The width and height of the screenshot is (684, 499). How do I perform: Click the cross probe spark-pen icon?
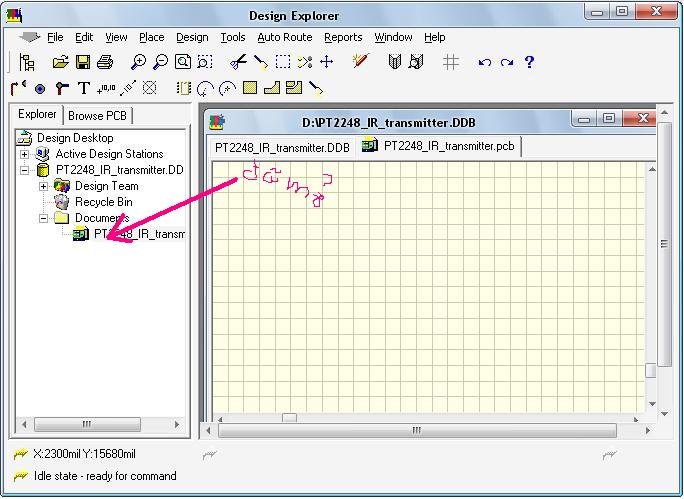361,62
